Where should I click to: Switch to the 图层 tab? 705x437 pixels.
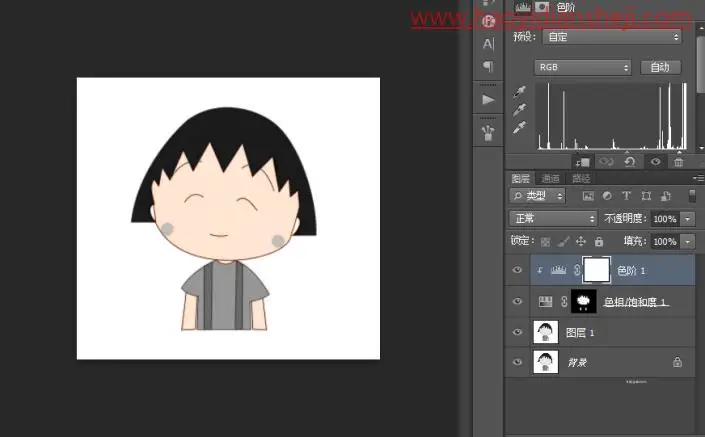tap(521, 178)
